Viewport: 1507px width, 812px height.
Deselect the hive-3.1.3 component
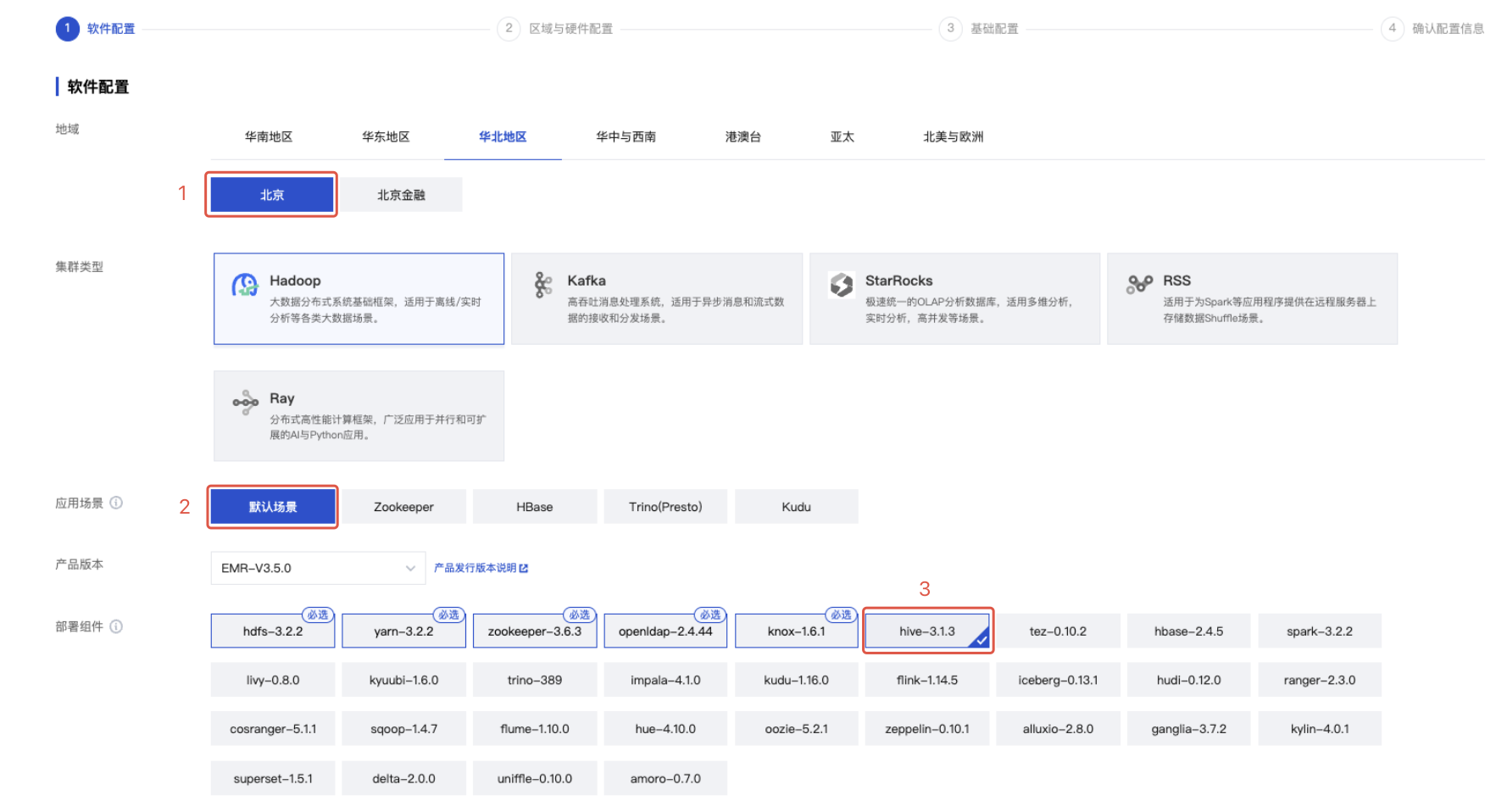(x=927, y=631)
